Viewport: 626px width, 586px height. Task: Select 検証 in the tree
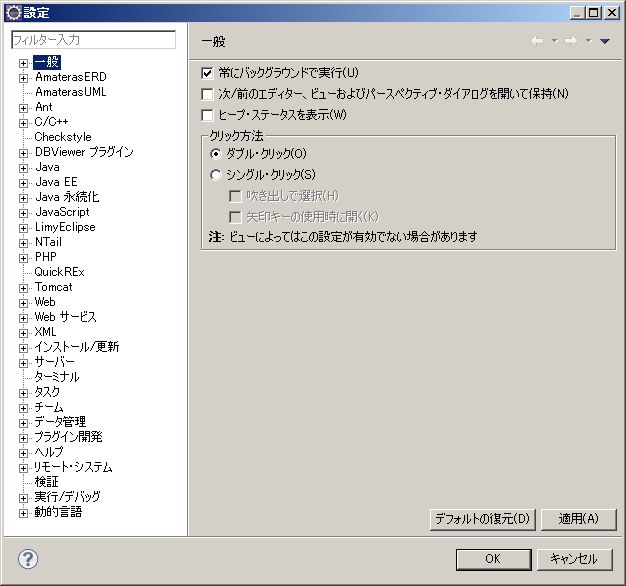pyautogui.click(x=46, y=482)
